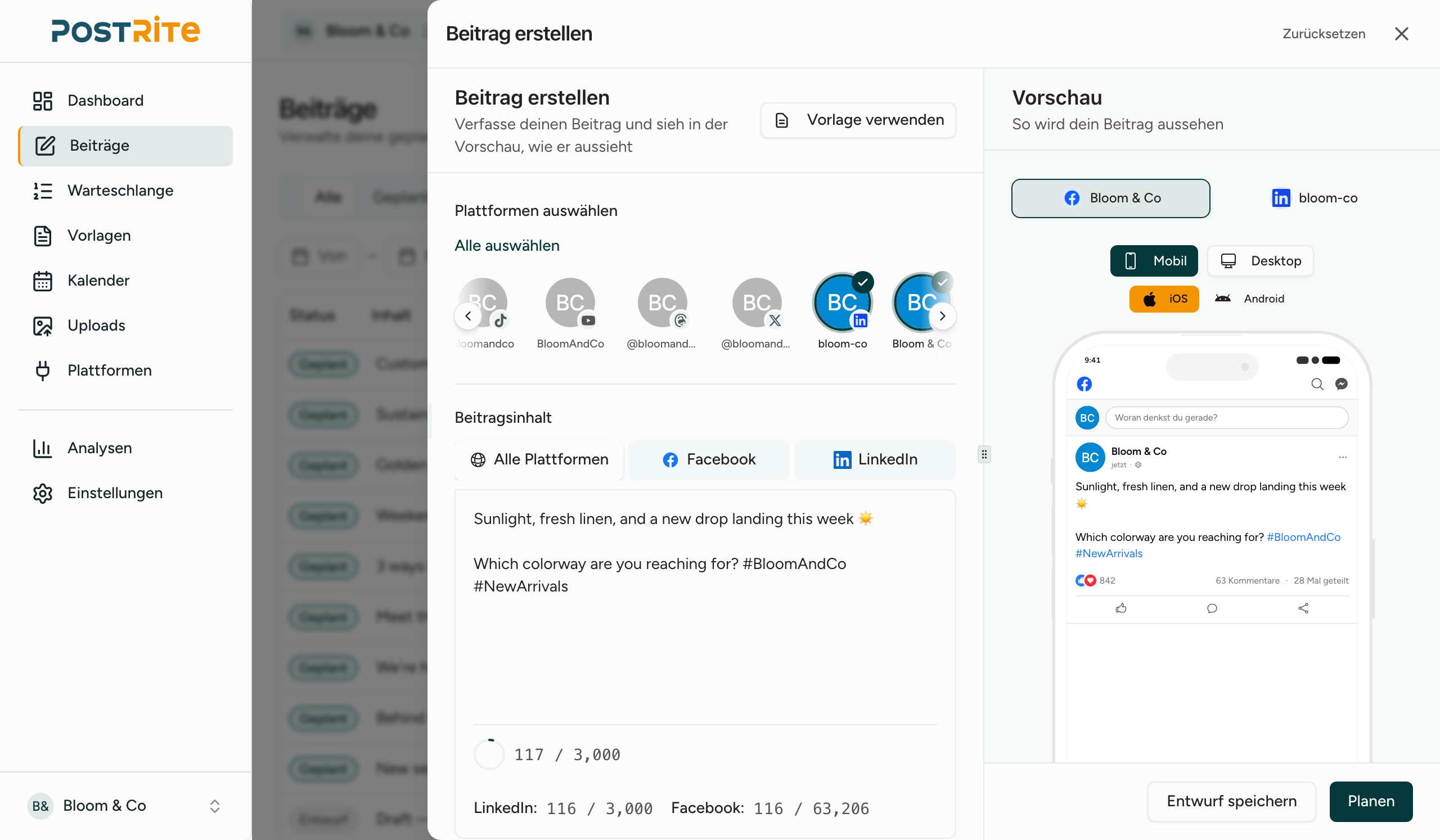This screenshot has width=1440, height=840.
Task: Click the three-dot menu on preview post
Action: (x=1343, y=457)
